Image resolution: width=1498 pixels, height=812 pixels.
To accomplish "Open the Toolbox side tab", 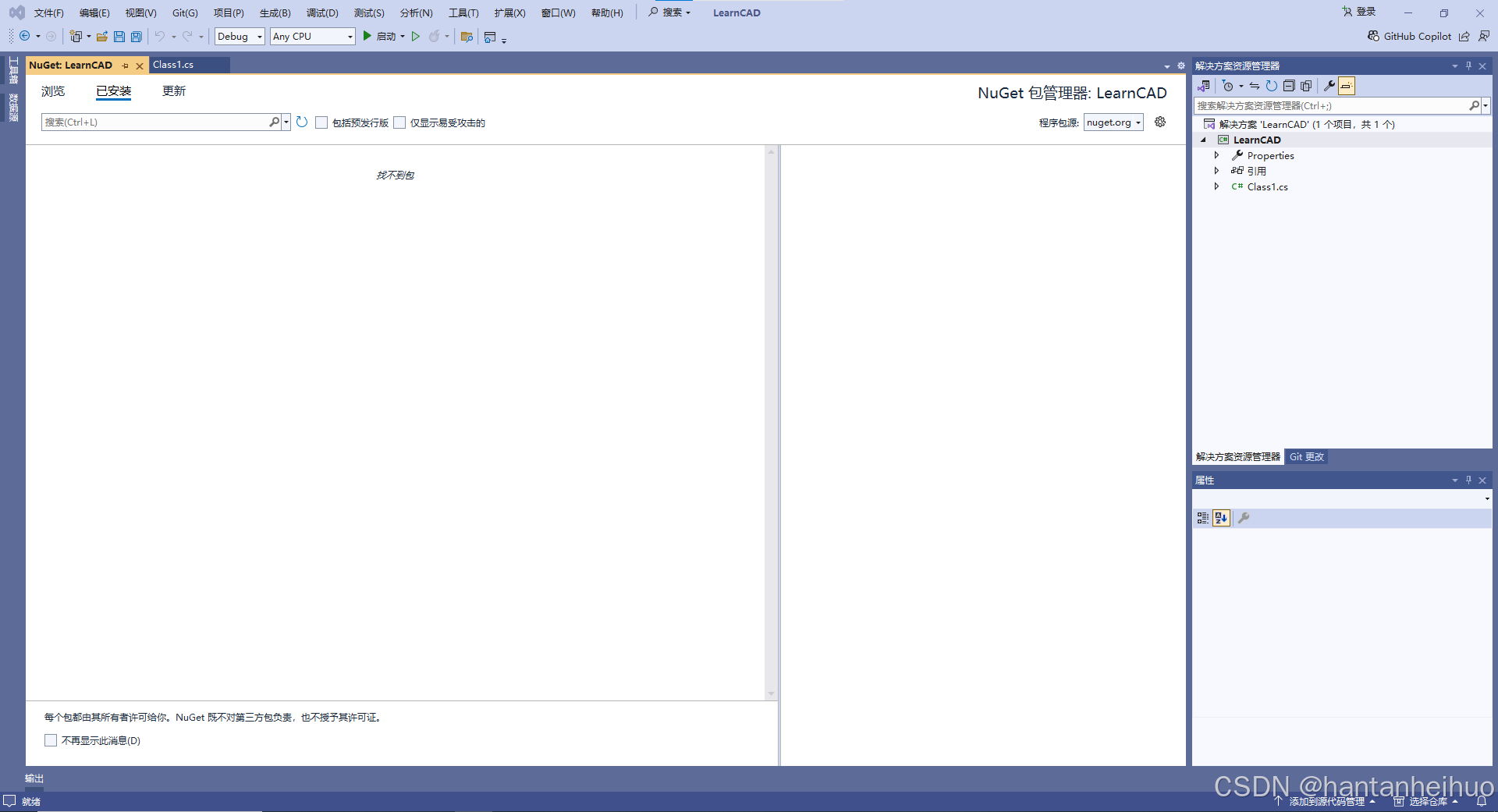I will tap(13, 71).
